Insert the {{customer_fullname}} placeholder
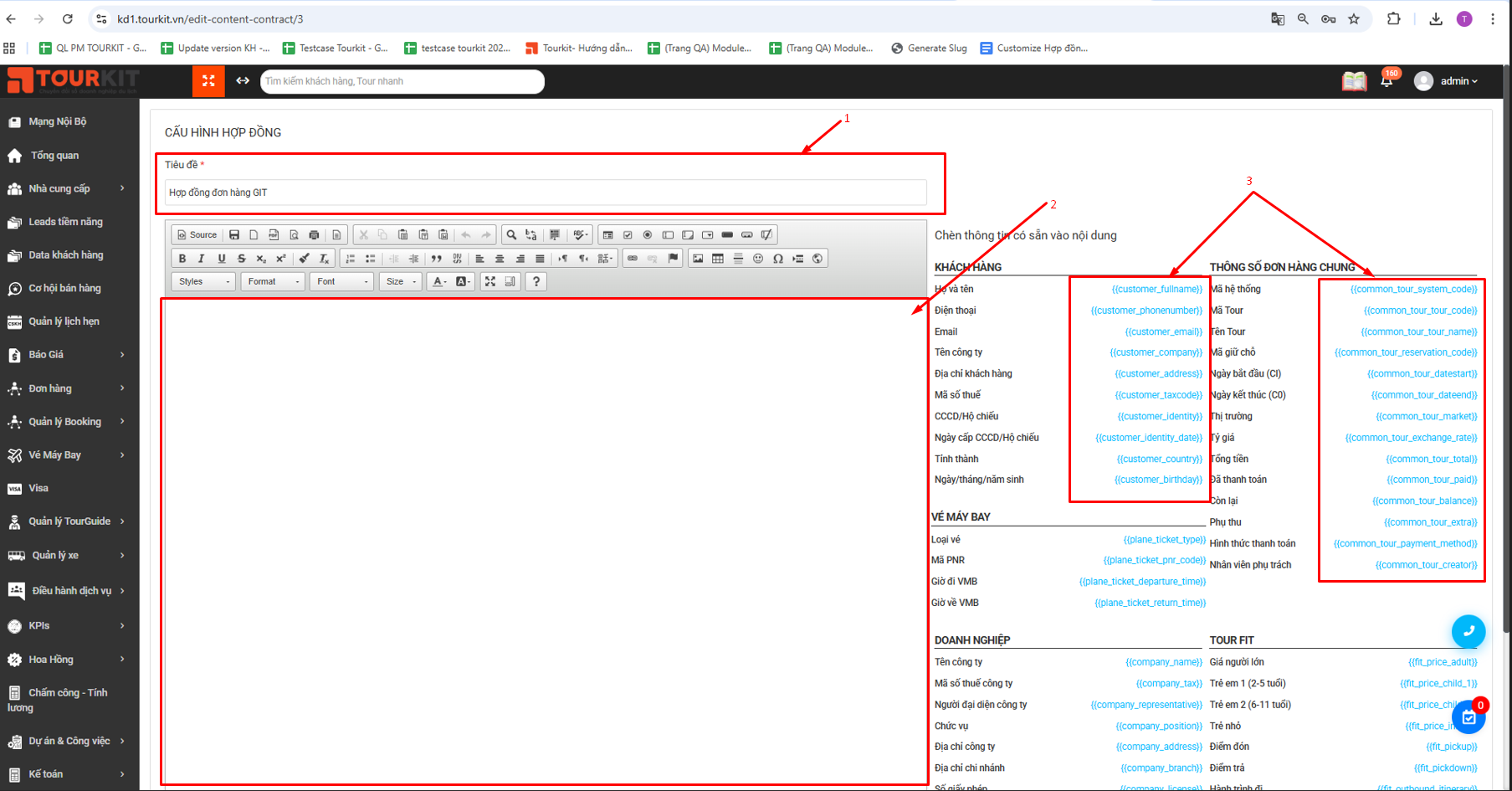The width and height of the screenshot is (1512, 791). 1156,290
